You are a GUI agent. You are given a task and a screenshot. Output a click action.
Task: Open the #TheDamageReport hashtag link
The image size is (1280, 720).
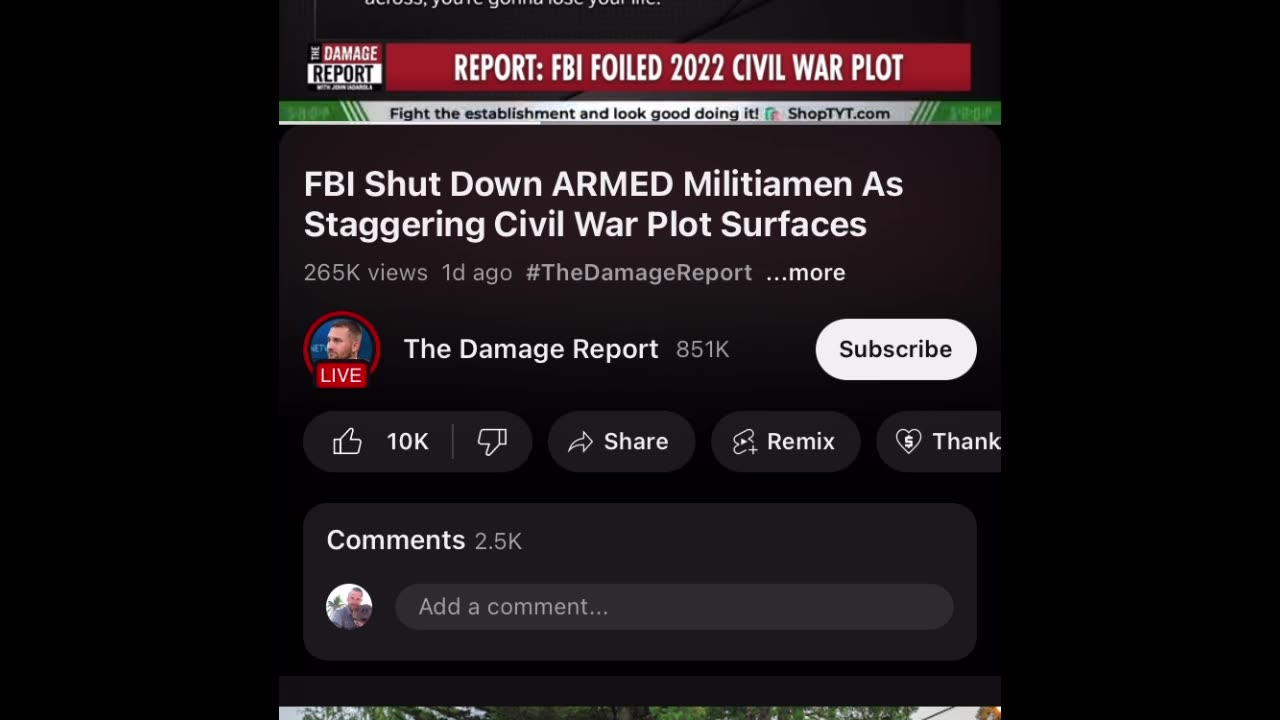[639, 272]
